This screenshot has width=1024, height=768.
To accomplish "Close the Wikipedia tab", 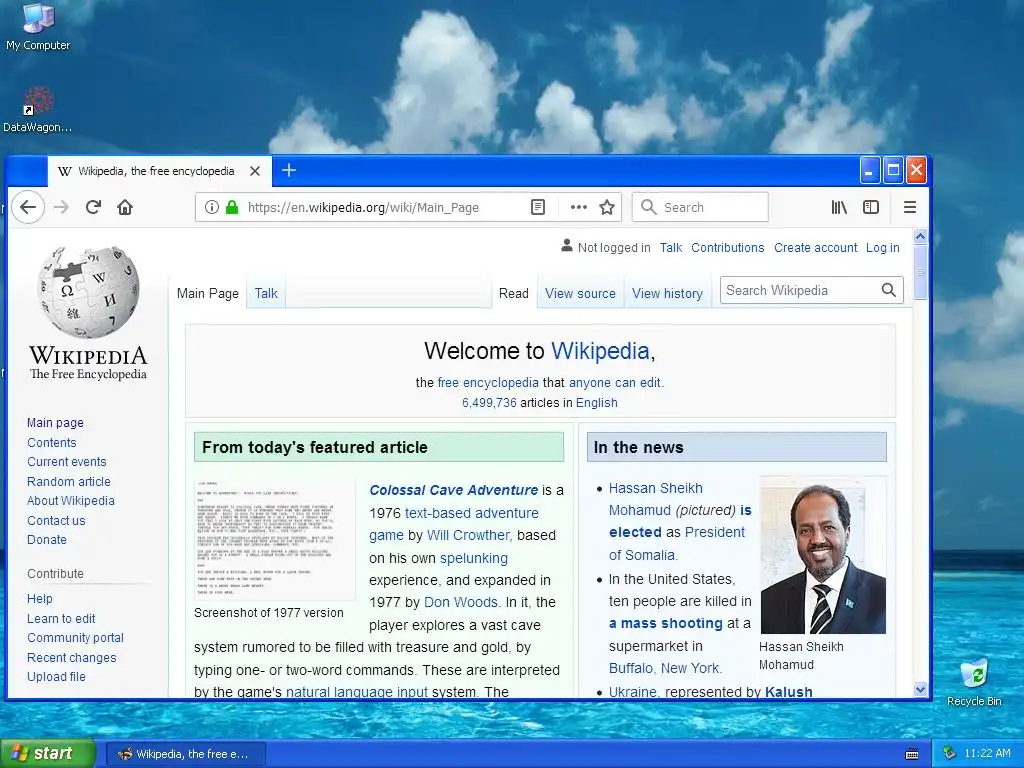I will 255,171.
